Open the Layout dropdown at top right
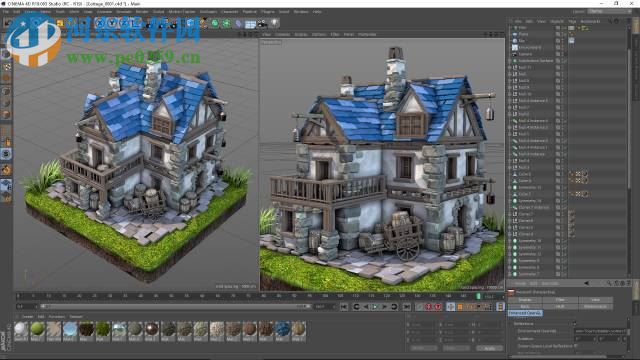Image resolution: width=640 pixels, height=360 pixels. [608, 11]
